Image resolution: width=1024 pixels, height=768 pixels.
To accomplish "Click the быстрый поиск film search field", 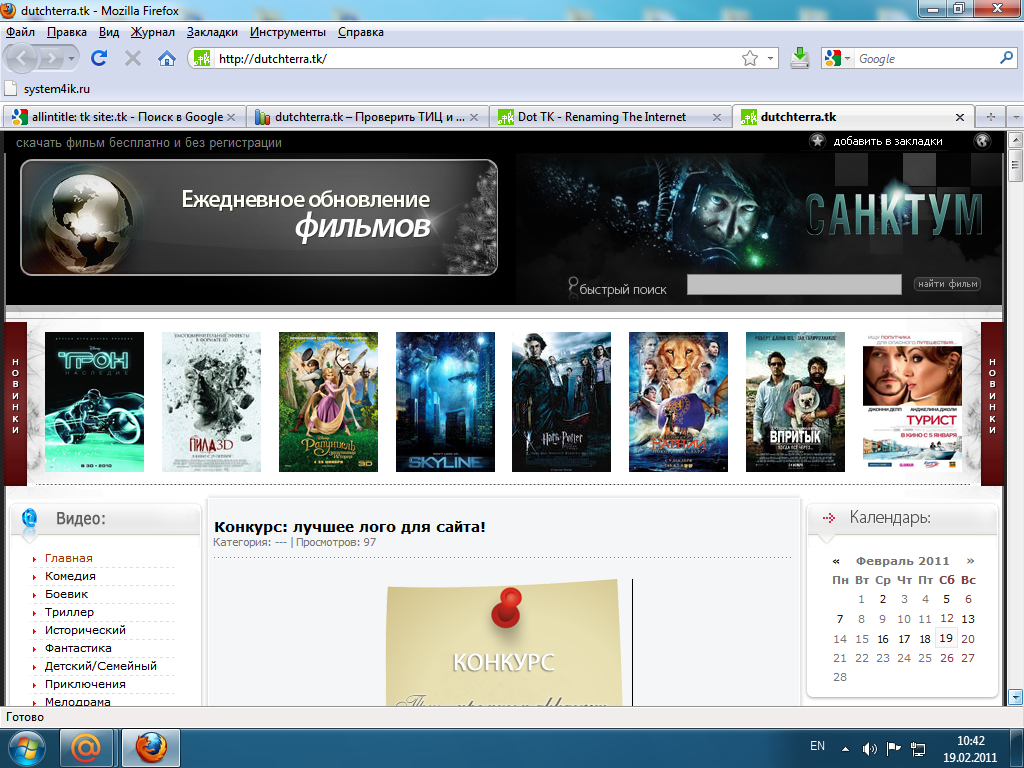I will click(x=794, y=284).
